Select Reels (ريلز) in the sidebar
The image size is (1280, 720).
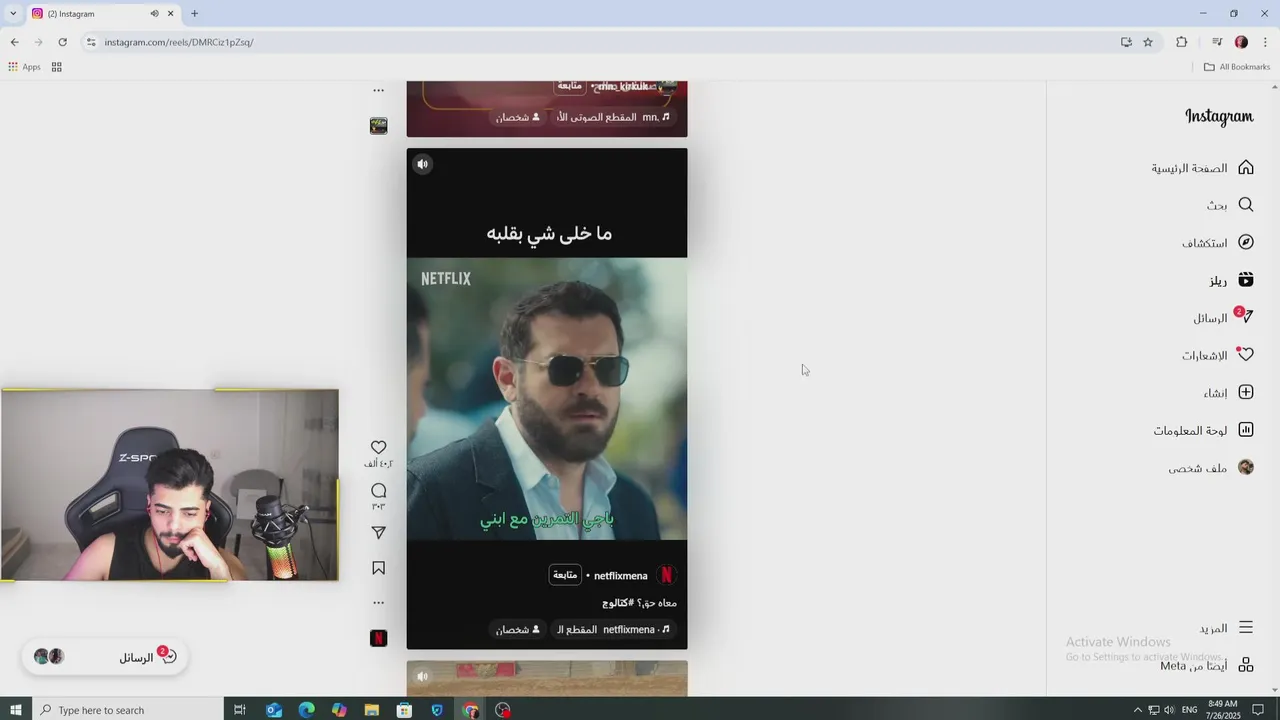pyautogui.click(x=1231, y=280)
